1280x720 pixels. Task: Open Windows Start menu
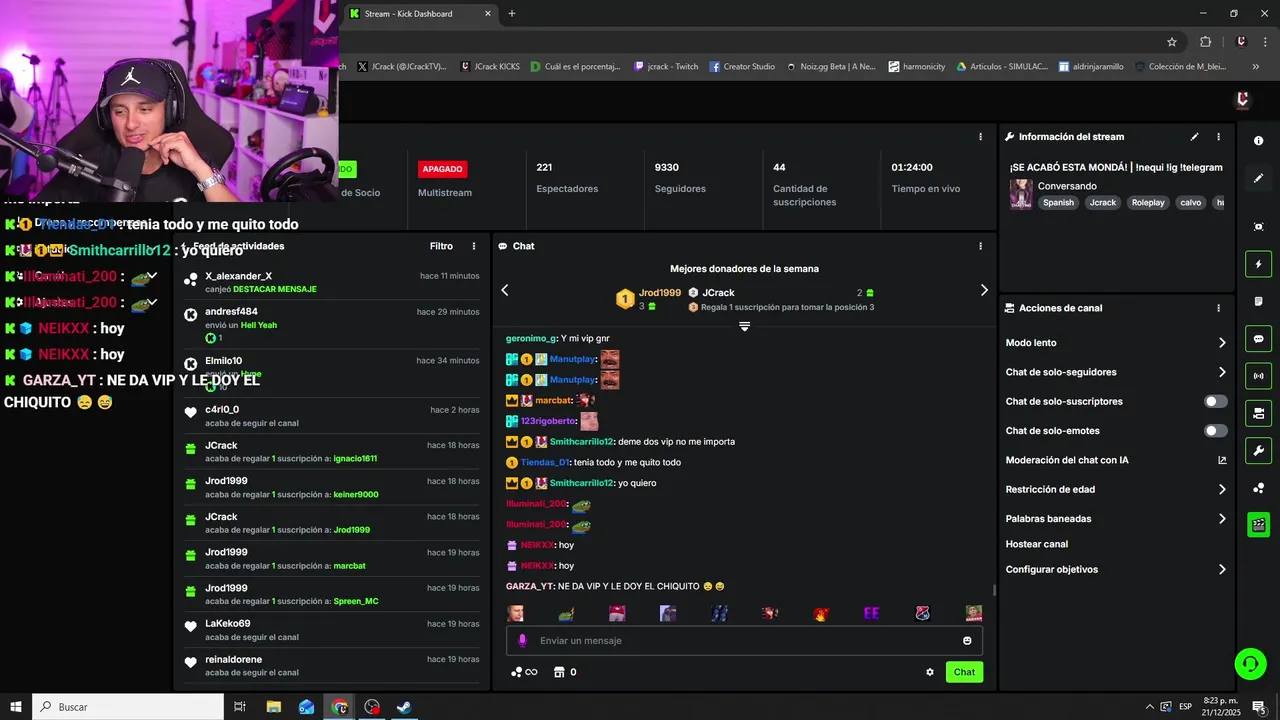click(x=16, y=707)
